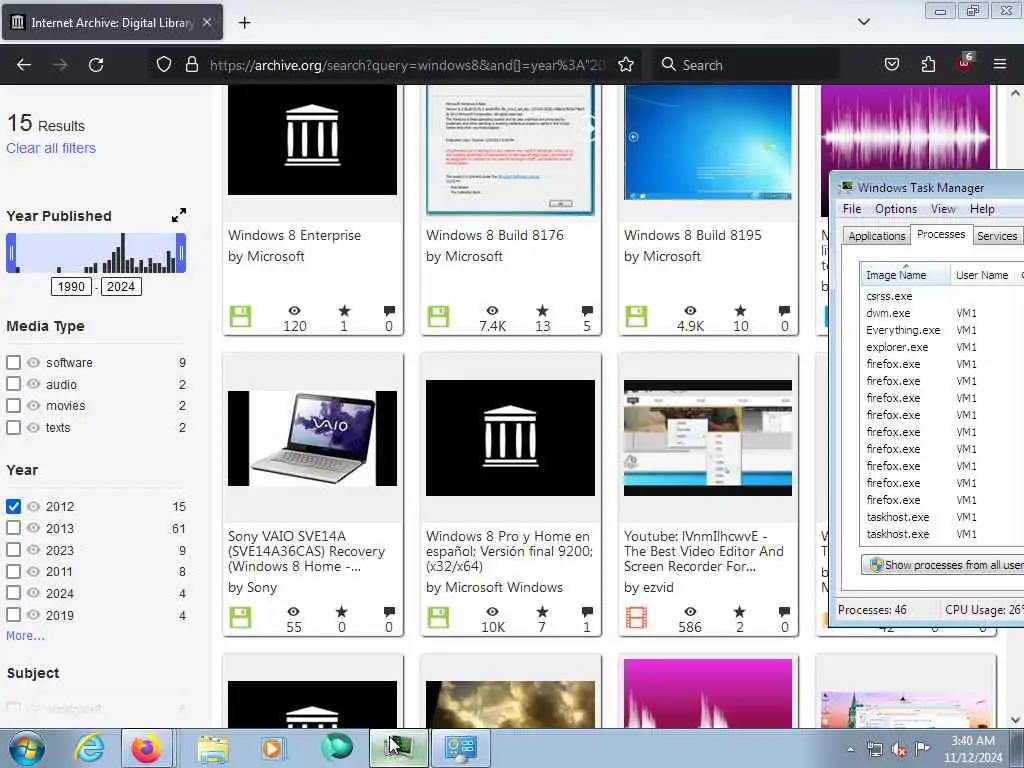
Task: Close the Internet Archive tab
Action: pos(206,22)
